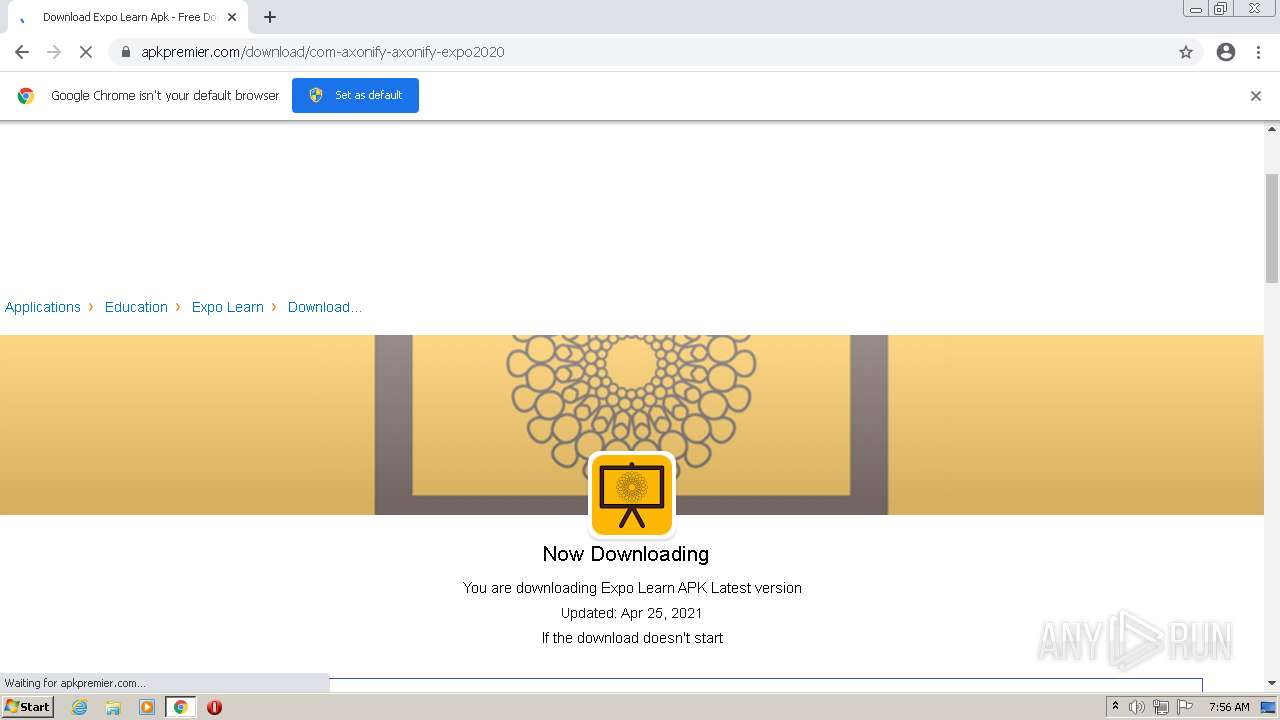
Task: Click the Expo Learn banner image
Action: 631,425
